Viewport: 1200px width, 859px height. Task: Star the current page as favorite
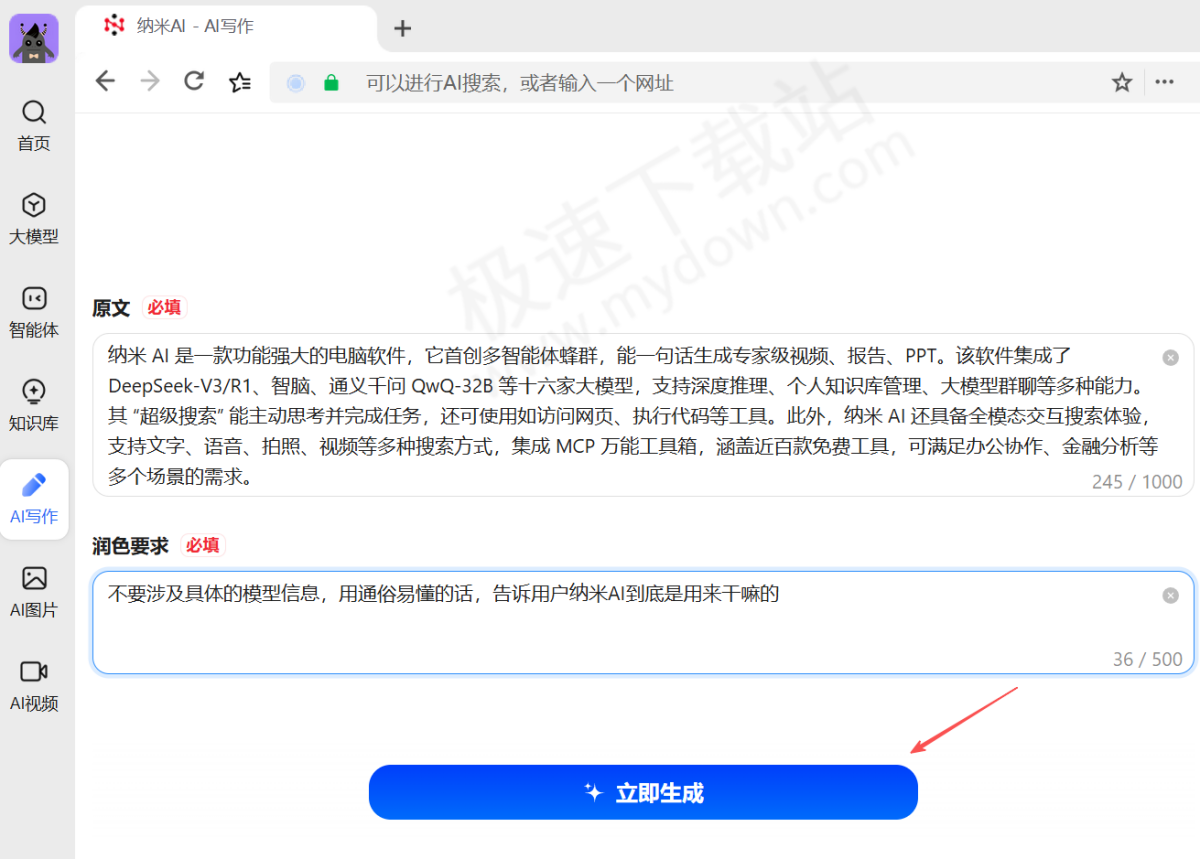click(1121, 83)
